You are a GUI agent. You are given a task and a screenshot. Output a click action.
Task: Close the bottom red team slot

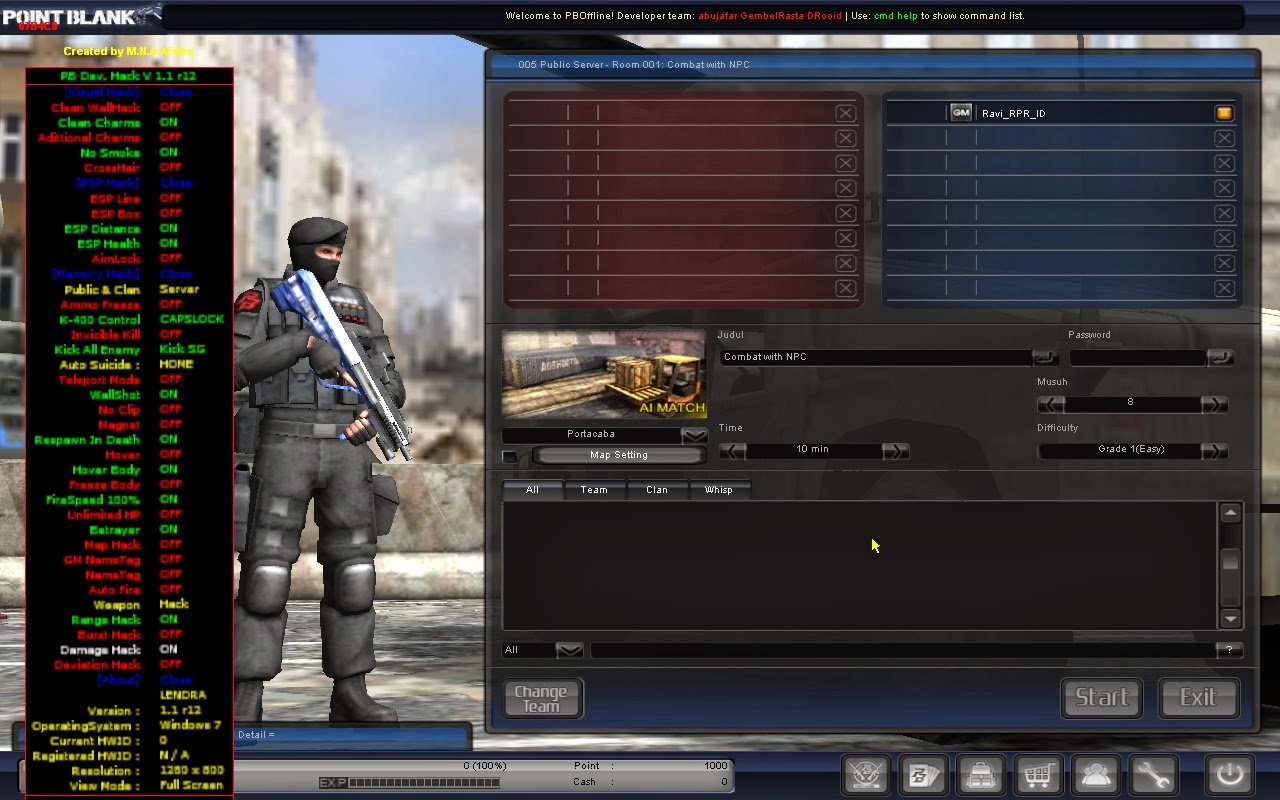pyautogui.click(x=846, y=288)
